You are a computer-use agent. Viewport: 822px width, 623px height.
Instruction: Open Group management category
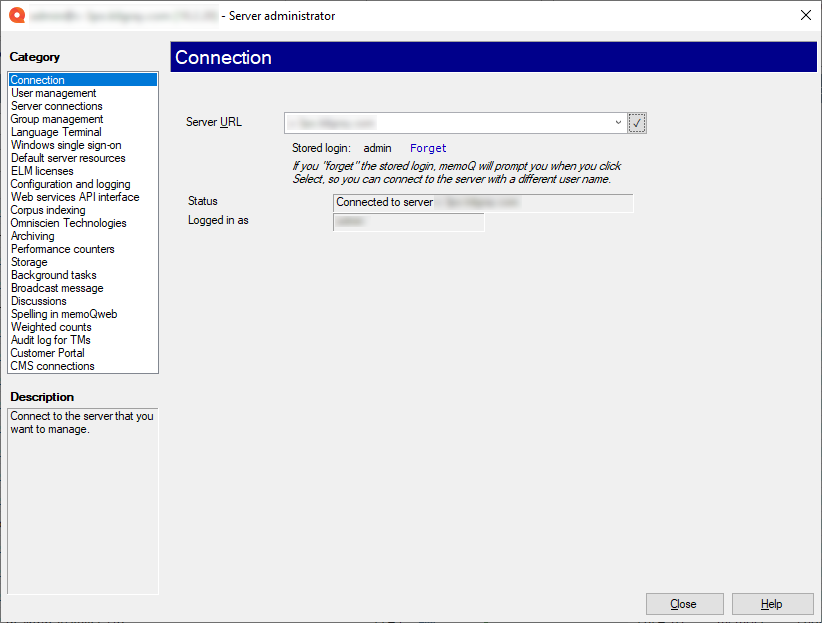(x=83, y=119)
